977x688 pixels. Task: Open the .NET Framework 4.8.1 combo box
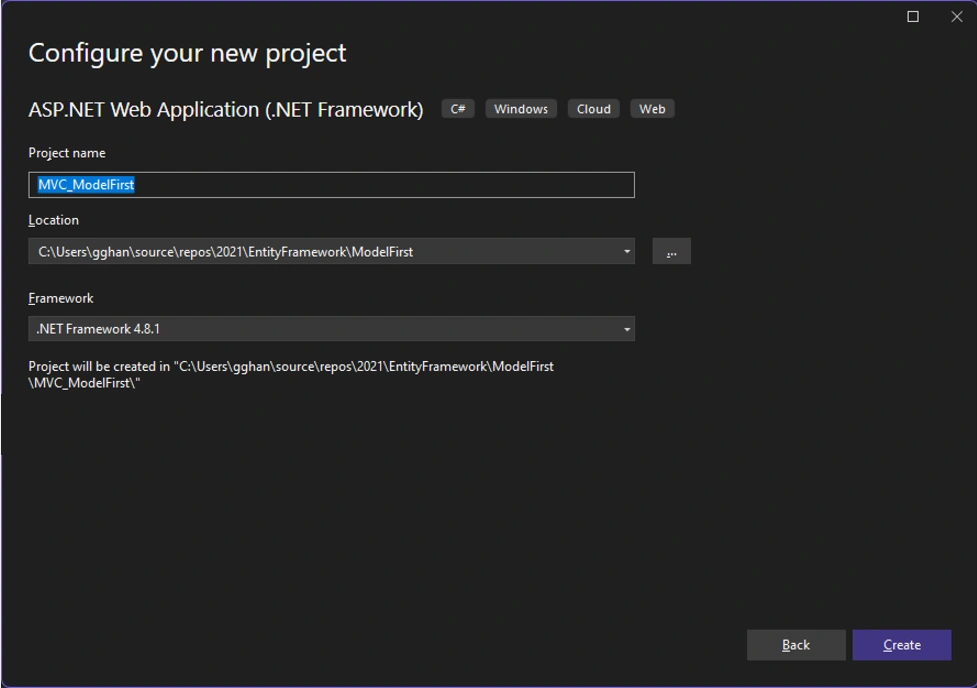tap(331, 329)
